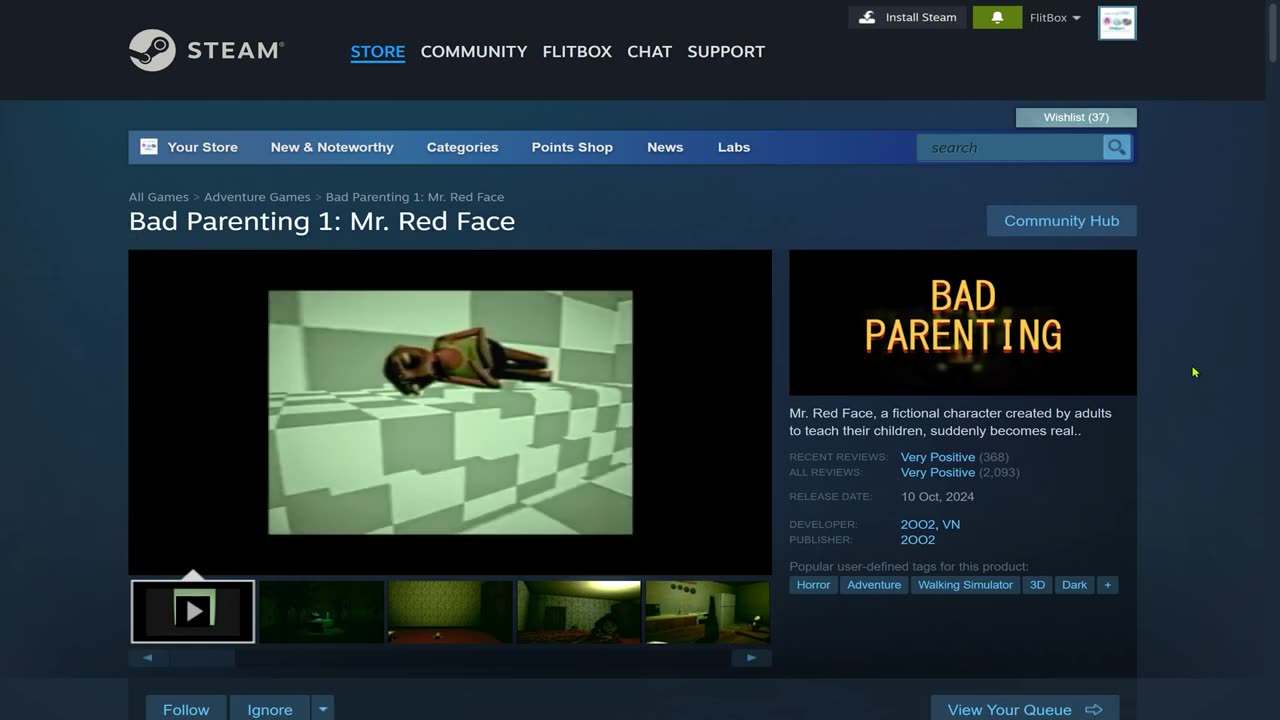The width and height of the screenshot is (1280, 720).
Task: Click the Bad Parenting header image
Action: click(963, 322)
